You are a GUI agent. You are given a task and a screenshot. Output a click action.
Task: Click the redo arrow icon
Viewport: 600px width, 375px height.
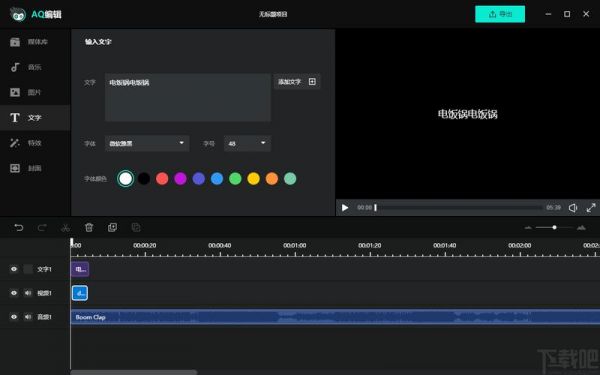point(42,228)
